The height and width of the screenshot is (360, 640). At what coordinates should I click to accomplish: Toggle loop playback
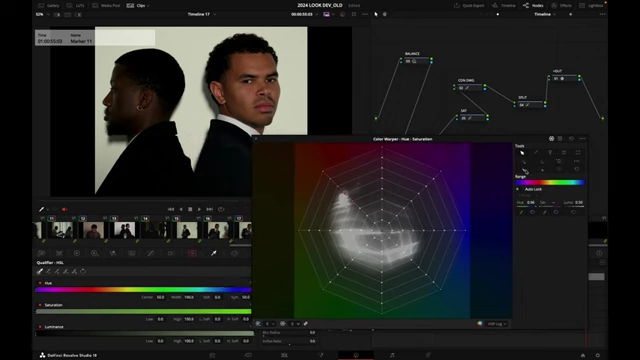221,209
